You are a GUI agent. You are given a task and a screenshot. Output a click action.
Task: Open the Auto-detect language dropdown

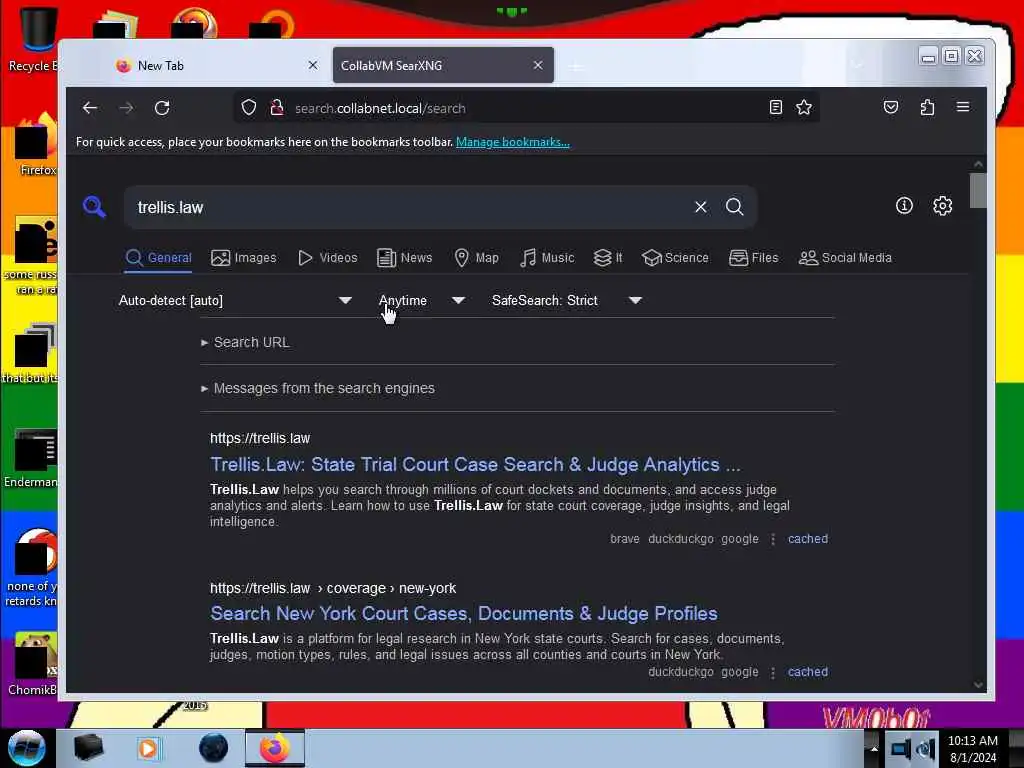236,300
